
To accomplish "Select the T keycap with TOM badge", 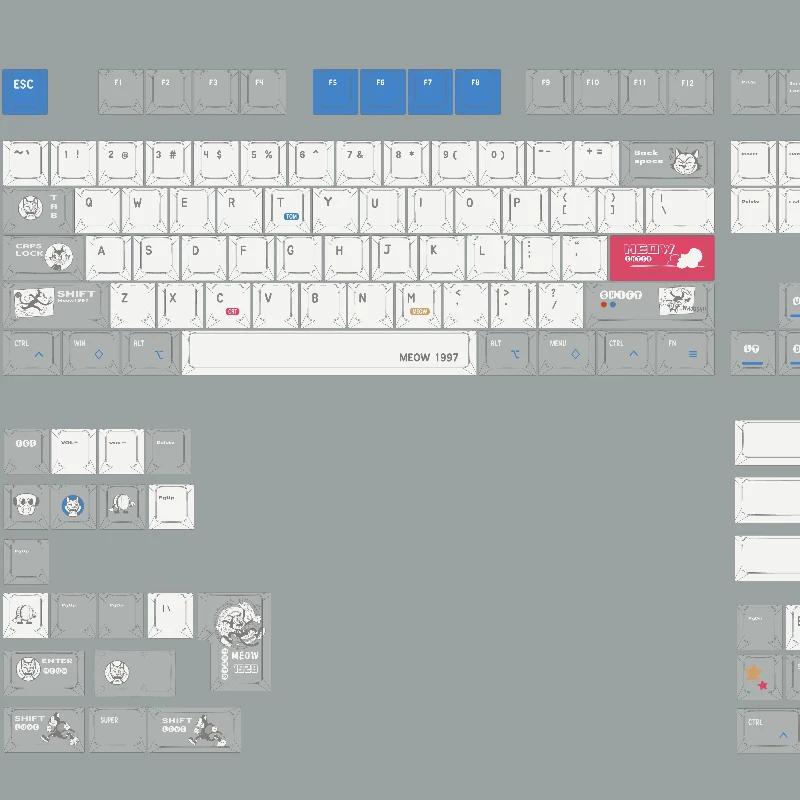I will [287, 211].
